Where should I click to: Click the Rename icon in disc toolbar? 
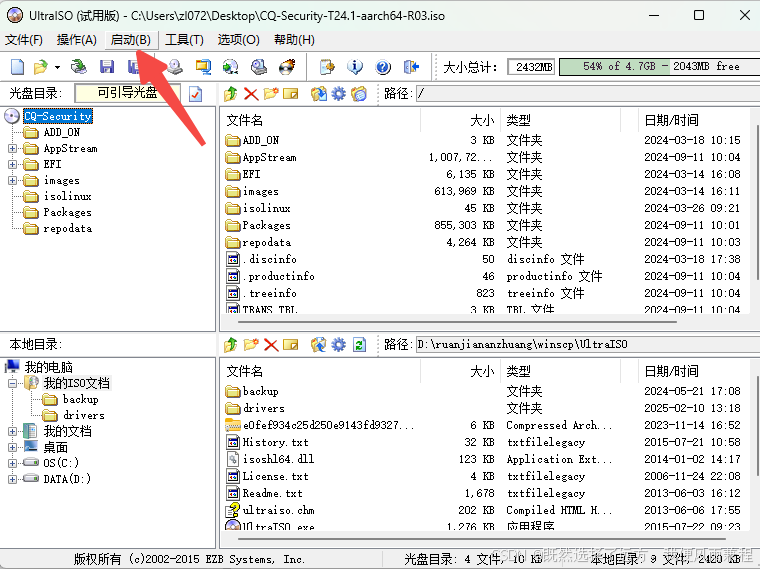(x=291, y=94)
